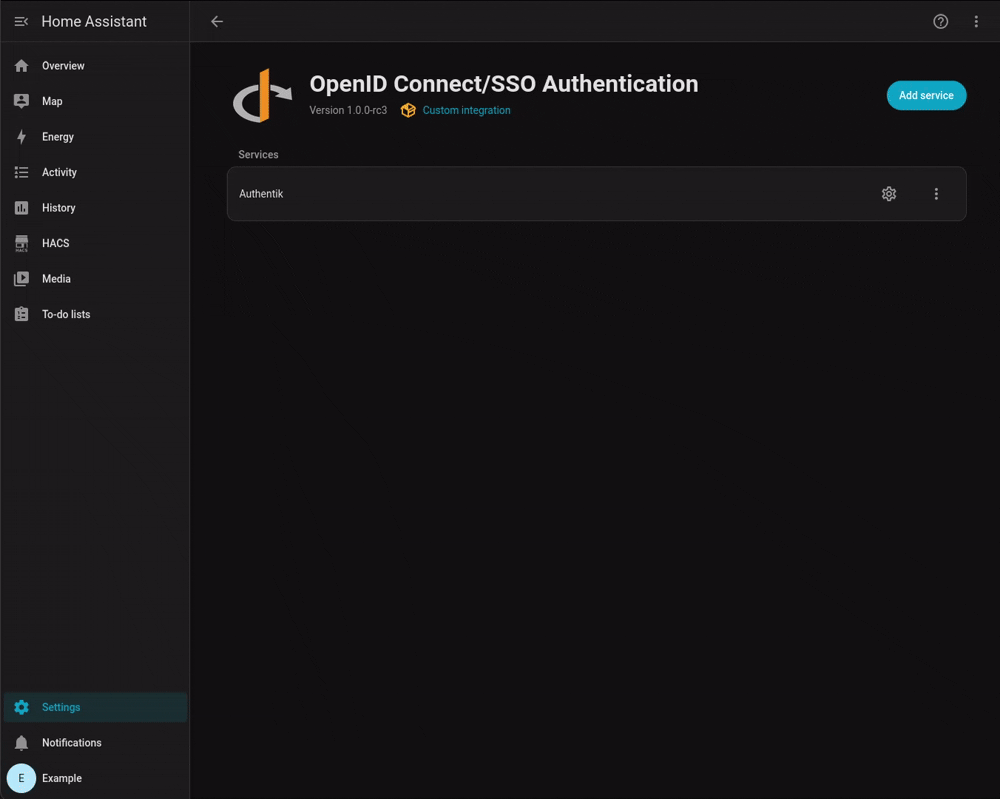Image resolution: width=1000 pixels, height=799 pixels.
Task: Click the Overview home icon
Action: 22,66
